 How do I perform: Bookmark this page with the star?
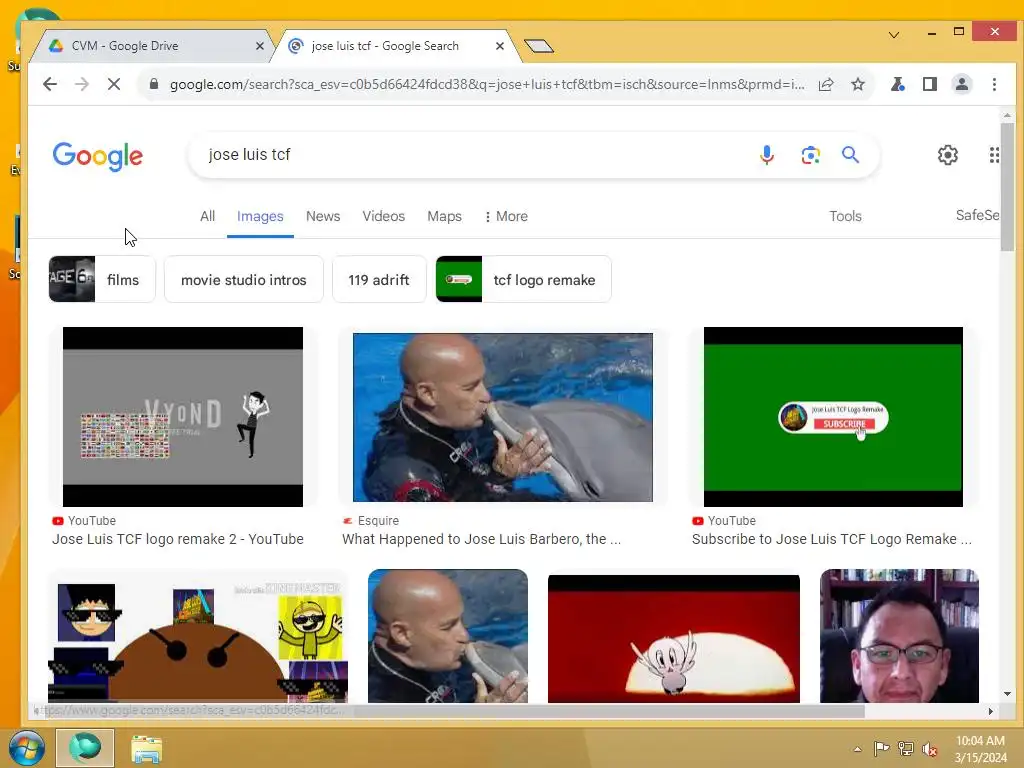coord(858,84)
